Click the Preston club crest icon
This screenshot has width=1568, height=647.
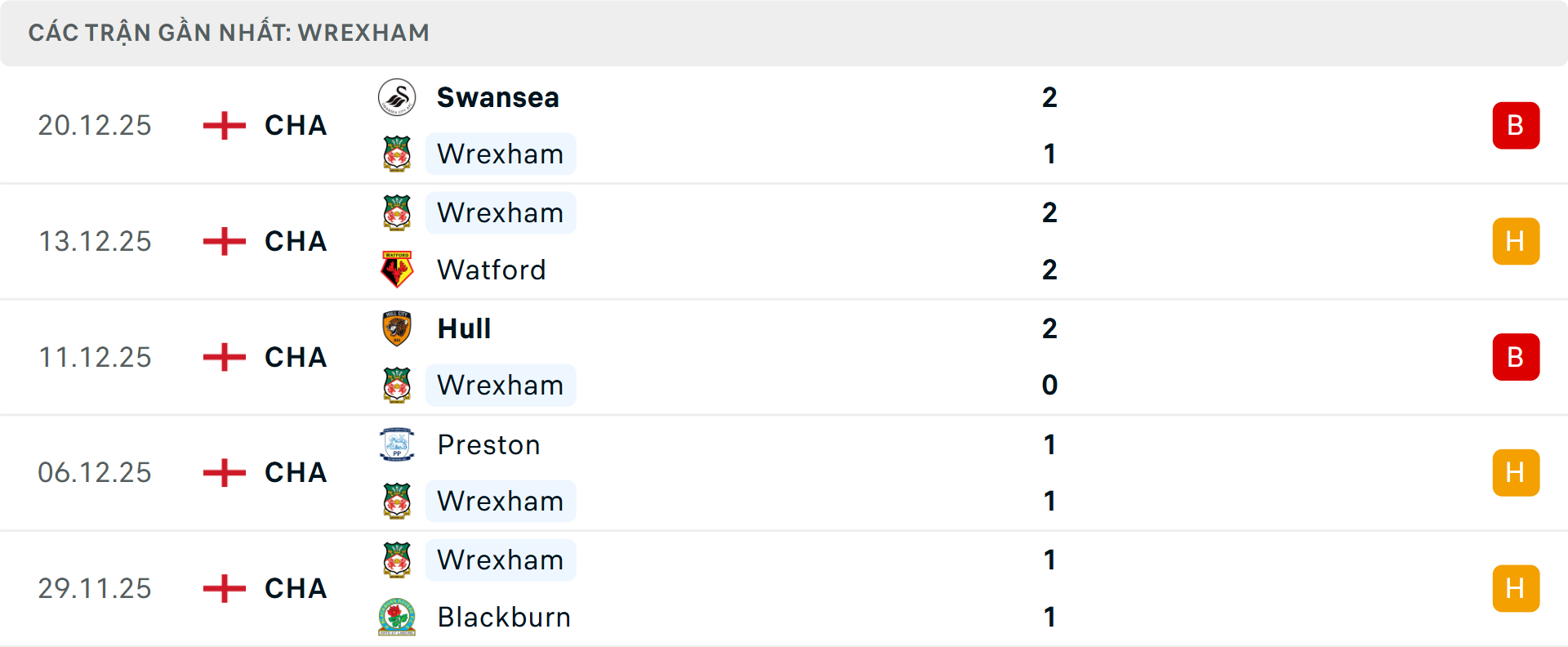[x=397, y=444]
